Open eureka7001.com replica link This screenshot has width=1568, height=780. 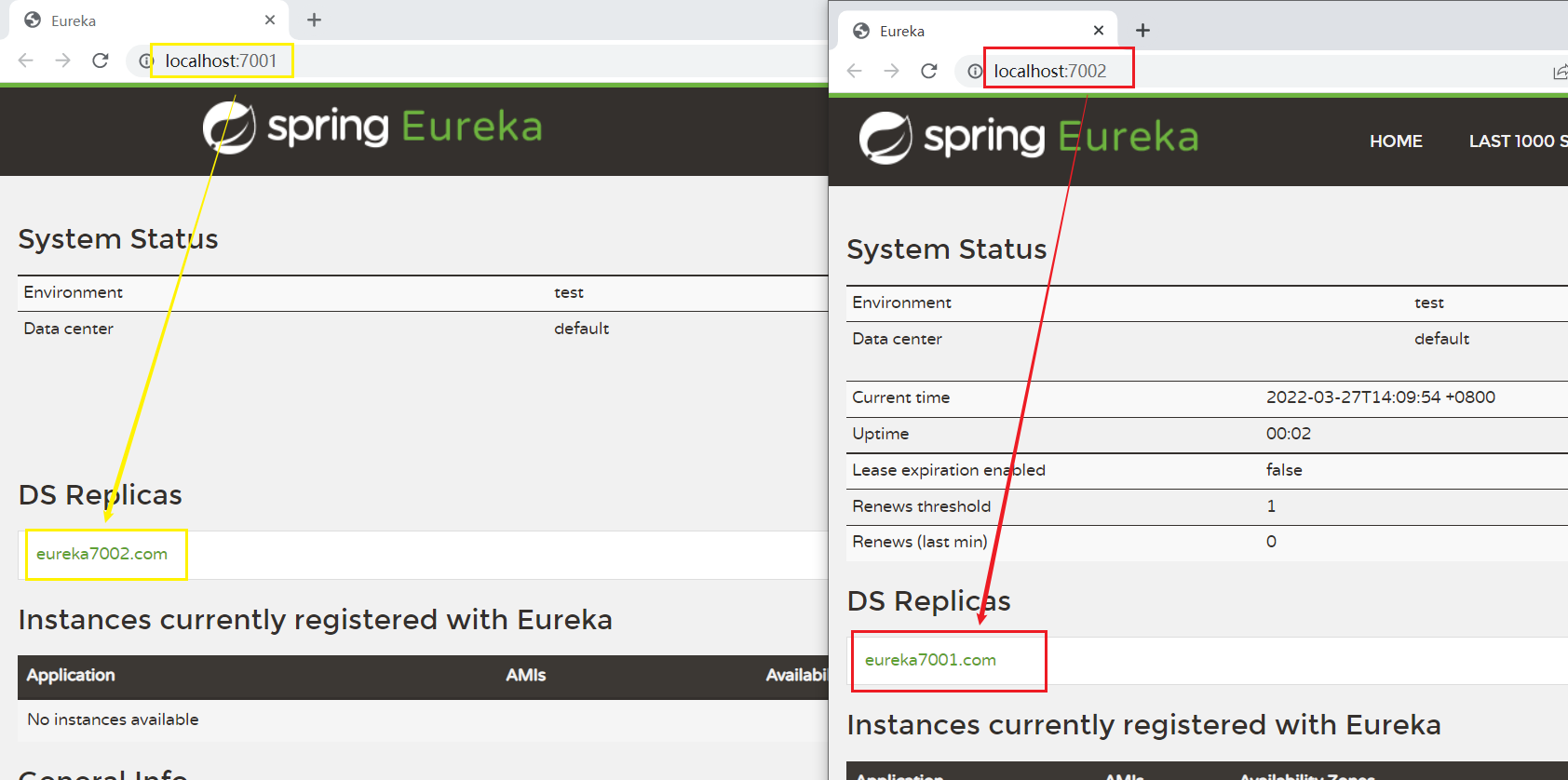pyautogui.click(x=930, y=660)
